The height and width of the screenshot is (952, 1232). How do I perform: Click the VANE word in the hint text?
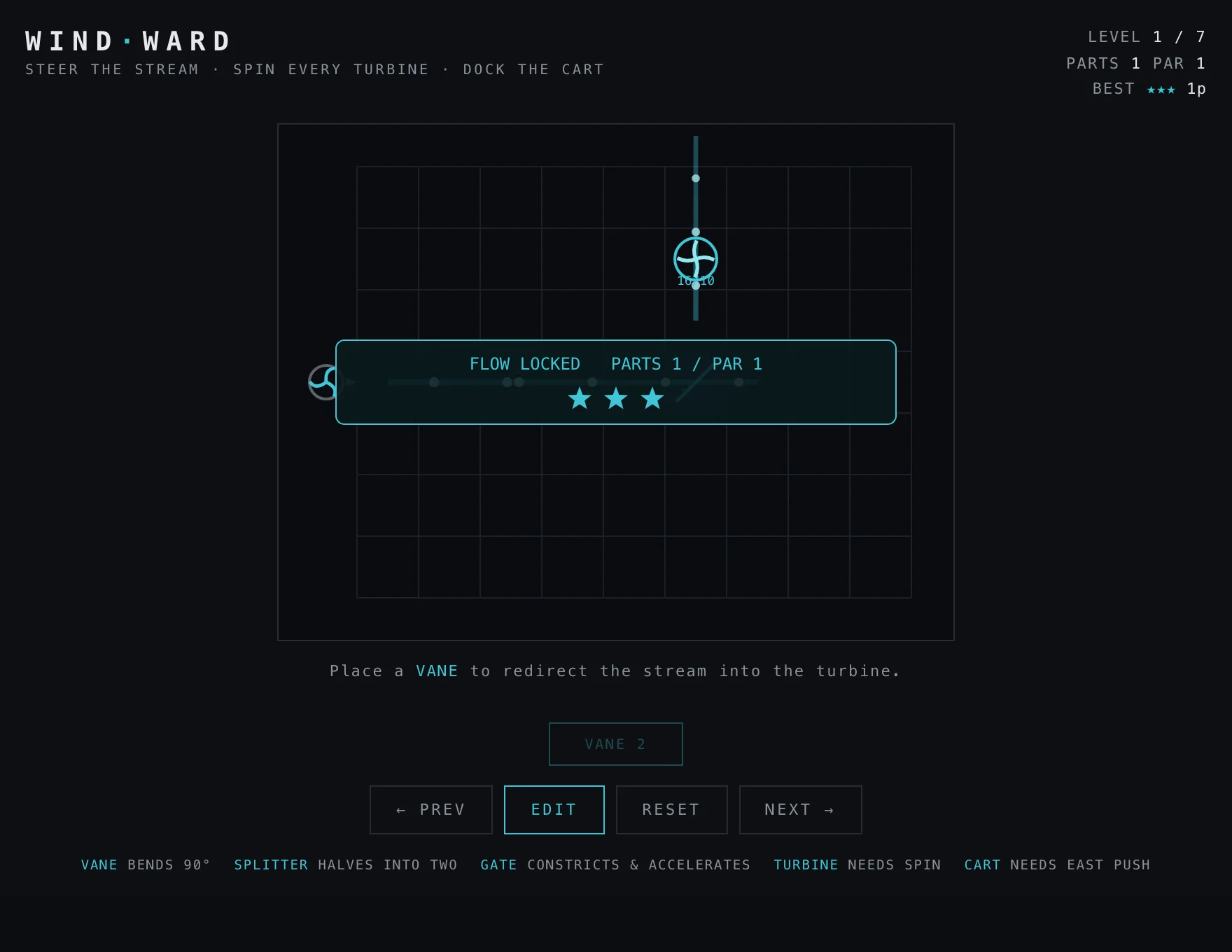tap(437, 671)
